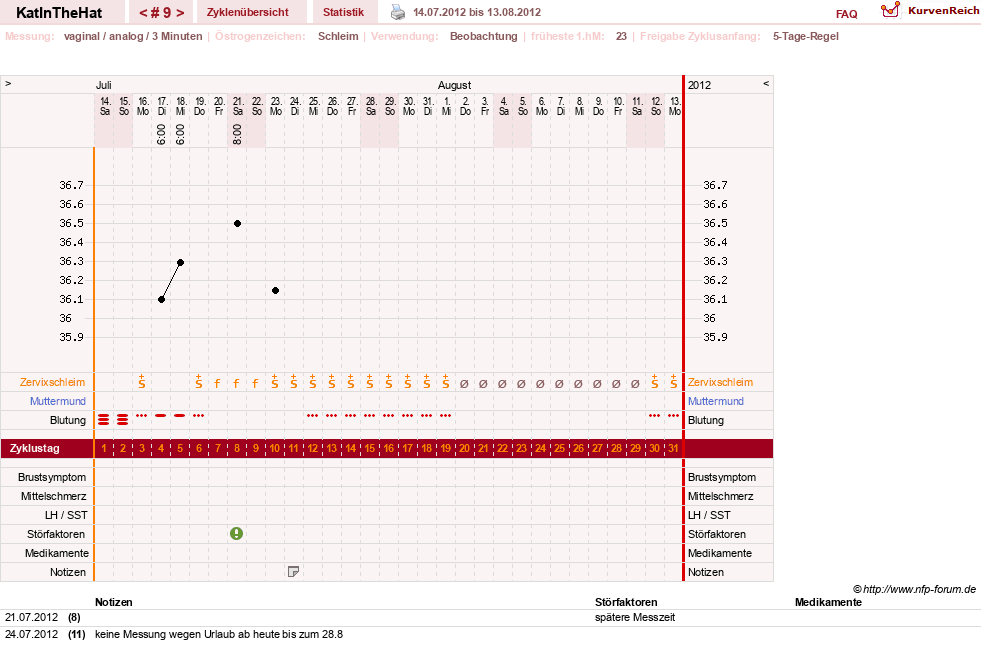Open the nfp-forum.de link
This screenshot has height=661, width=981.
[915, 589]
